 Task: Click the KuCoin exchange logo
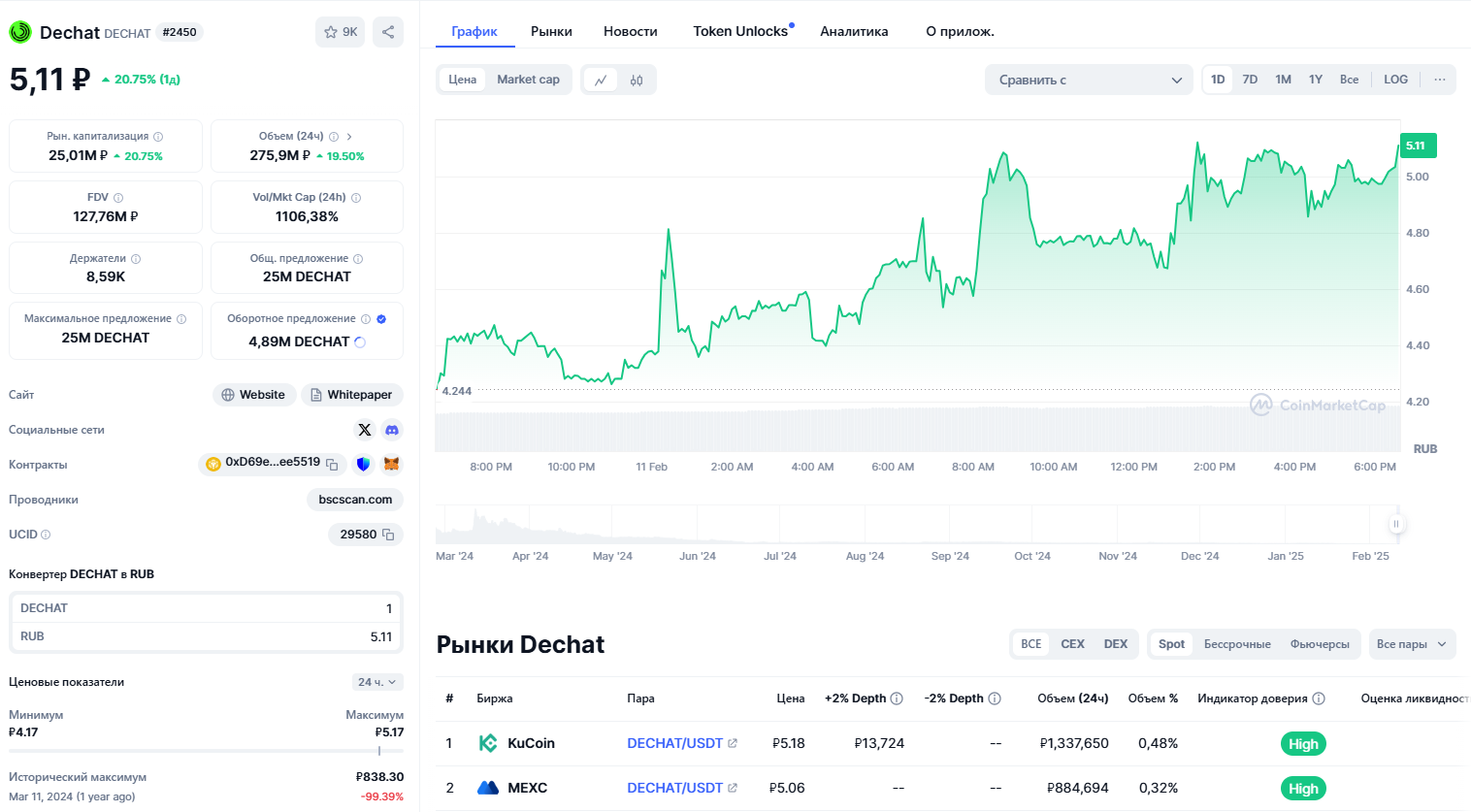tap(488, 743)
